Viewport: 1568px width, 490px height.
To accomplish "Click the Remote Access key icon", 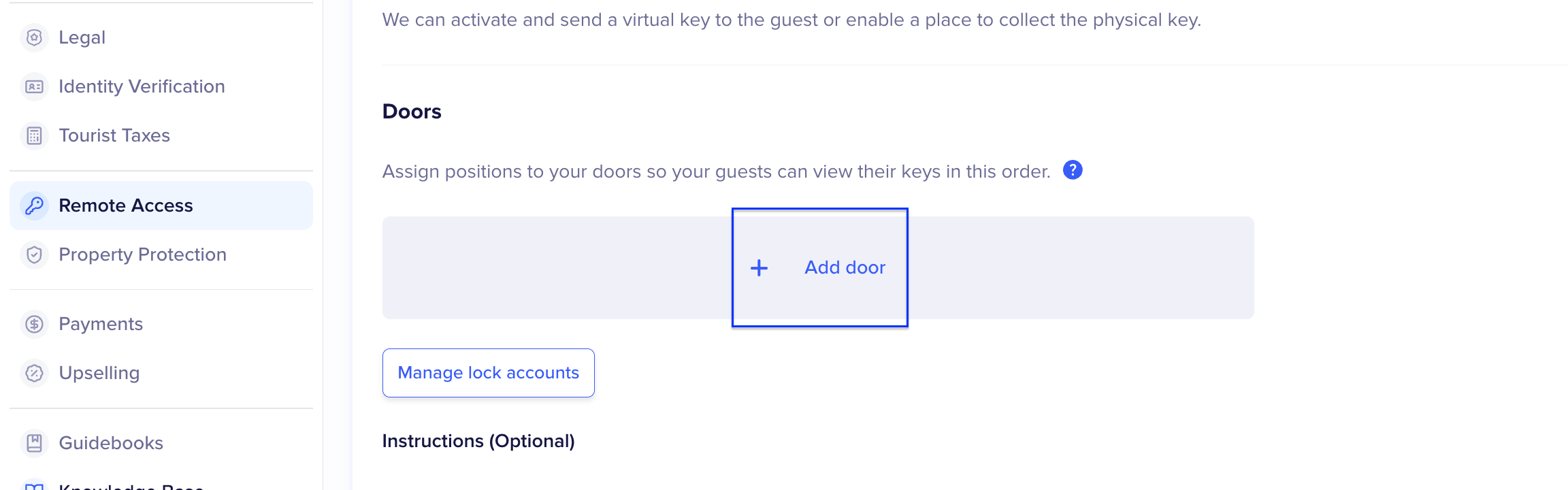I will click(x=34, y=206).
